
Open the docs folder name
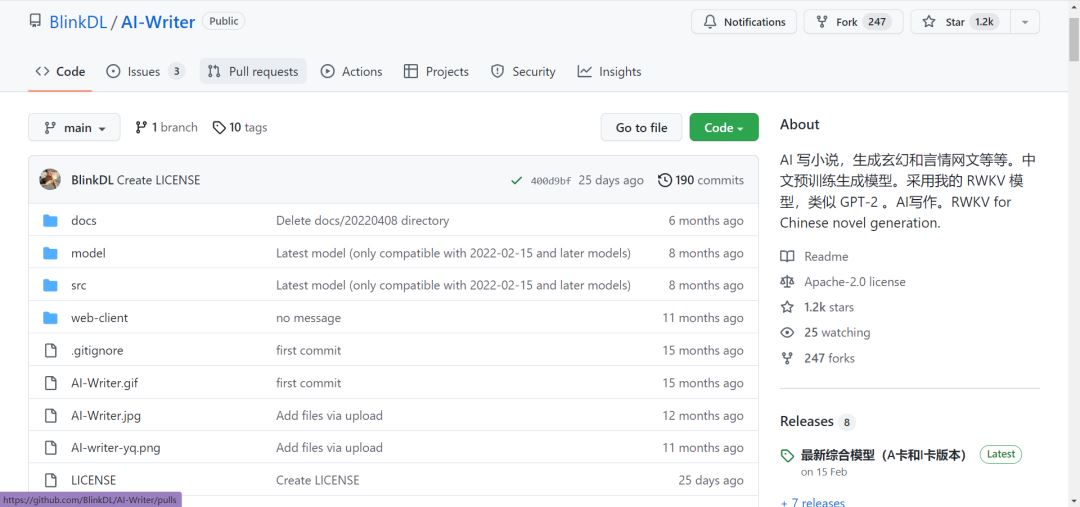83,220
